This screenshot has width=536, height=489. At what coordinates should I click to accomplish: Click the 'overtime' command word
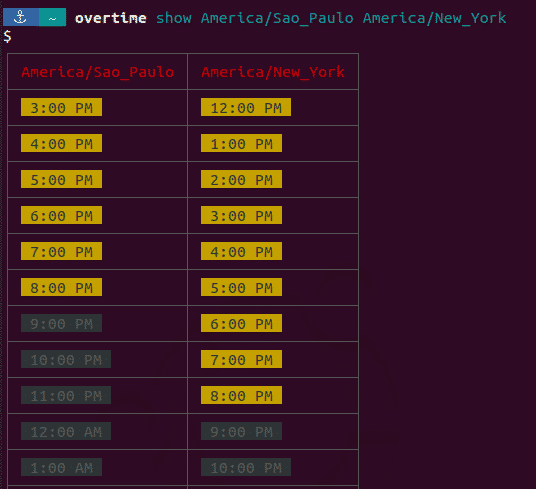(111, 18)
